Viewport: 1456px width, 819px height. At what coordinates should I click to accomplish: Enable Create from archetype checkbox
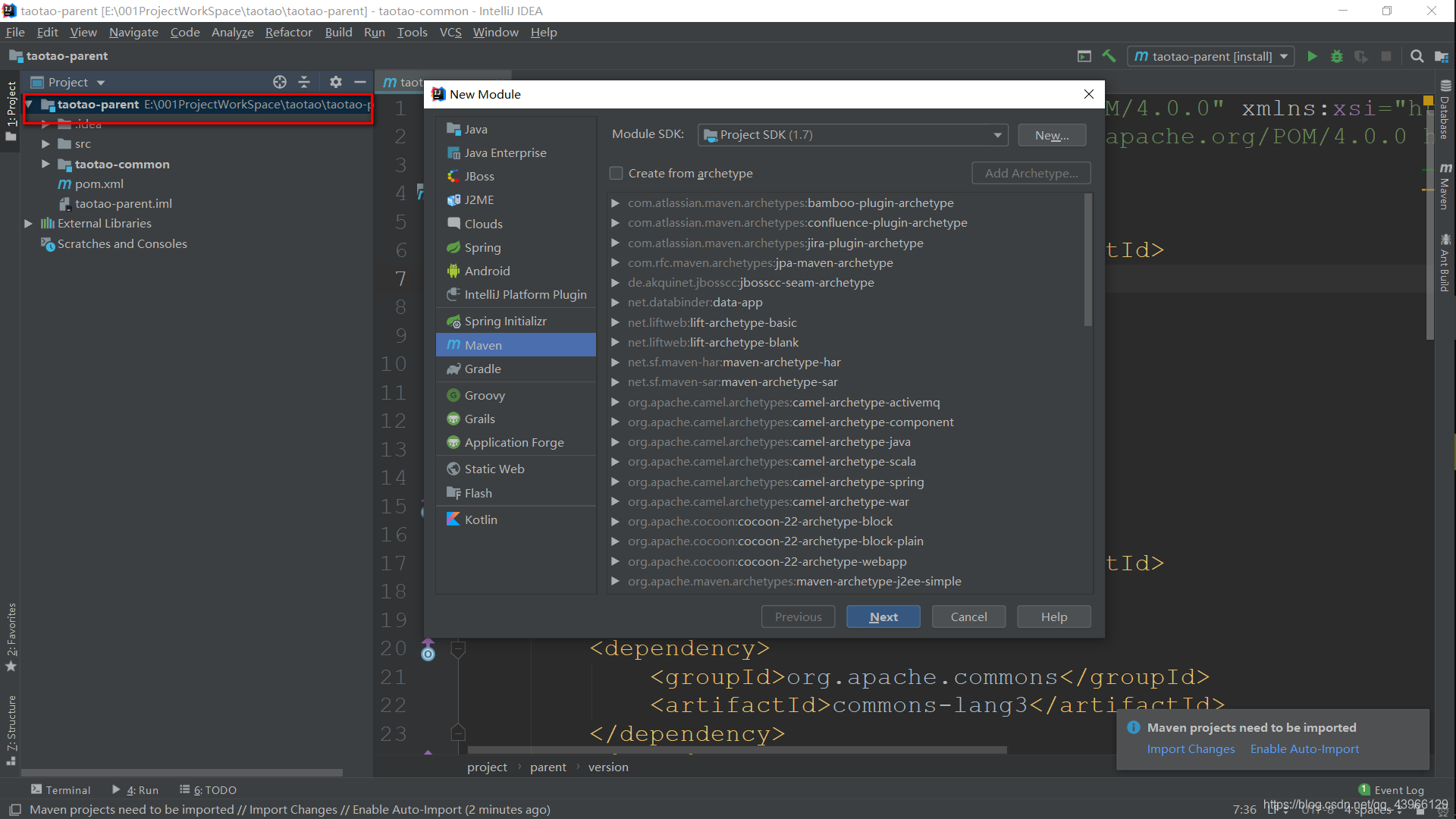(x=617, y=174)
